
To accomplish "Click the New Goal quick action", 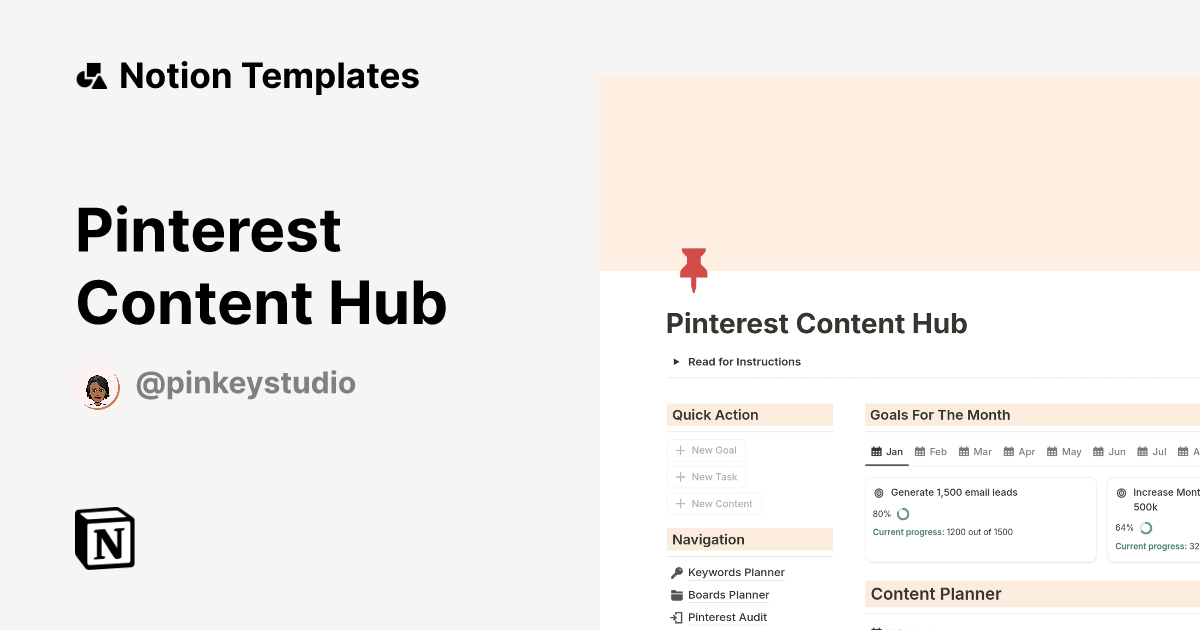I will (706, 450).
